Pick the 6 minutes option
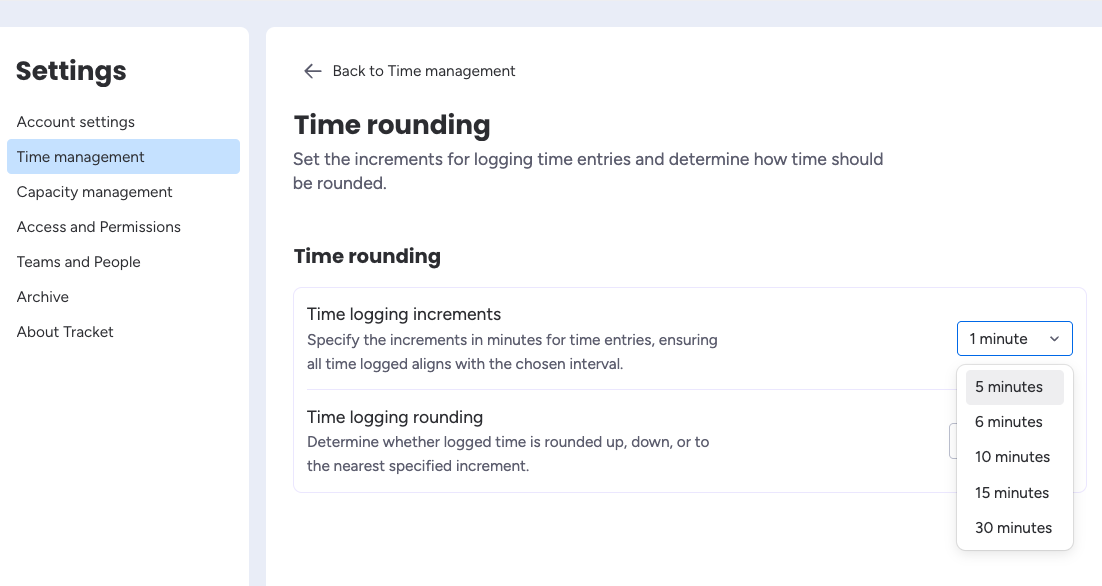This screenshot has width=1102, height=586. [1009, 422]
